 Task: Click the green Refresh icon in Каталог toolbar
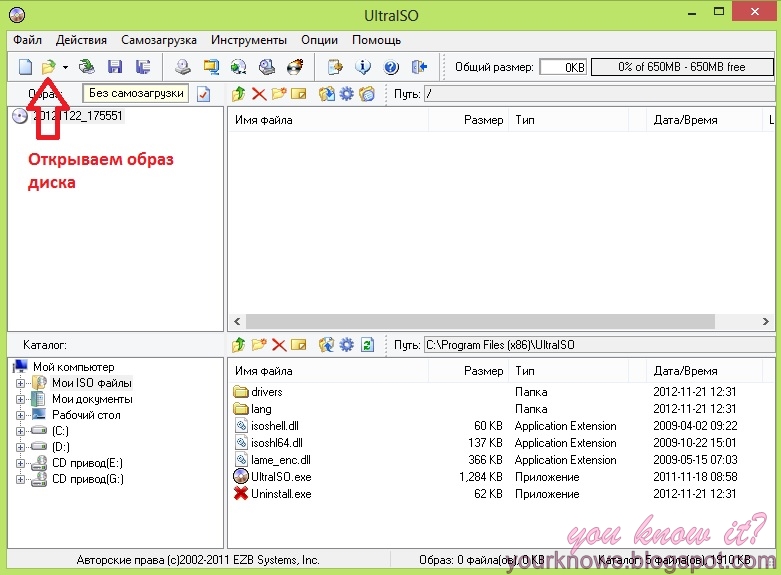pyautogui.click(x=368, y=345)
